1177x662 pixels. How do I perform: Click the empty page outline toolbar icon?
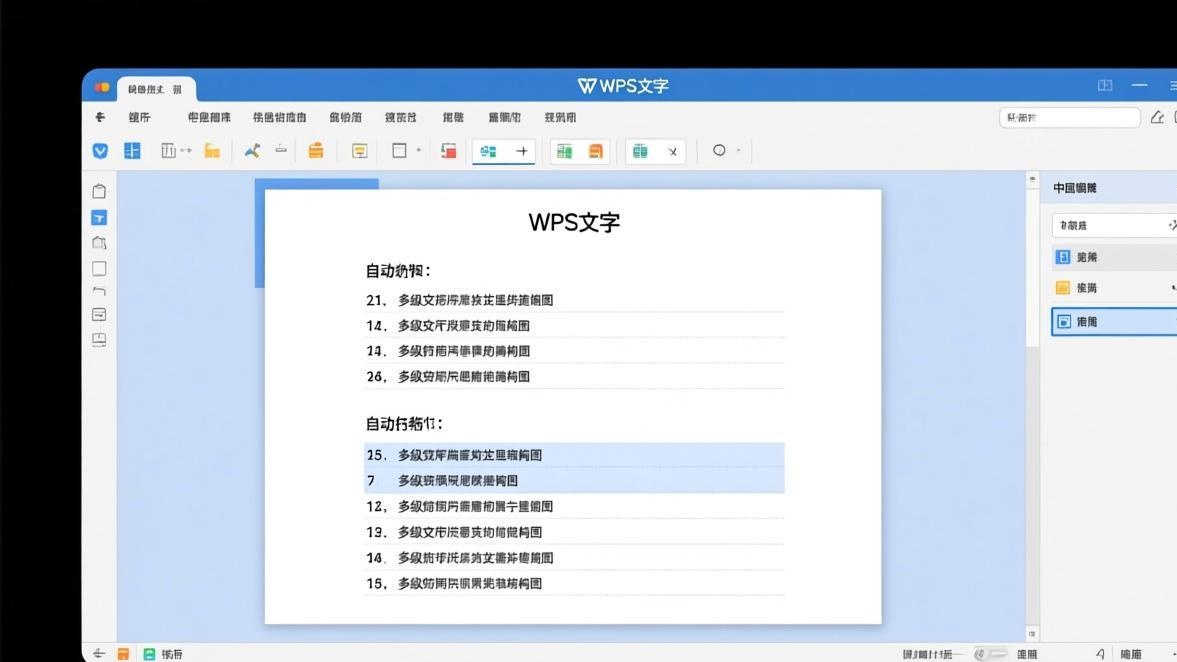coord(399,150)
